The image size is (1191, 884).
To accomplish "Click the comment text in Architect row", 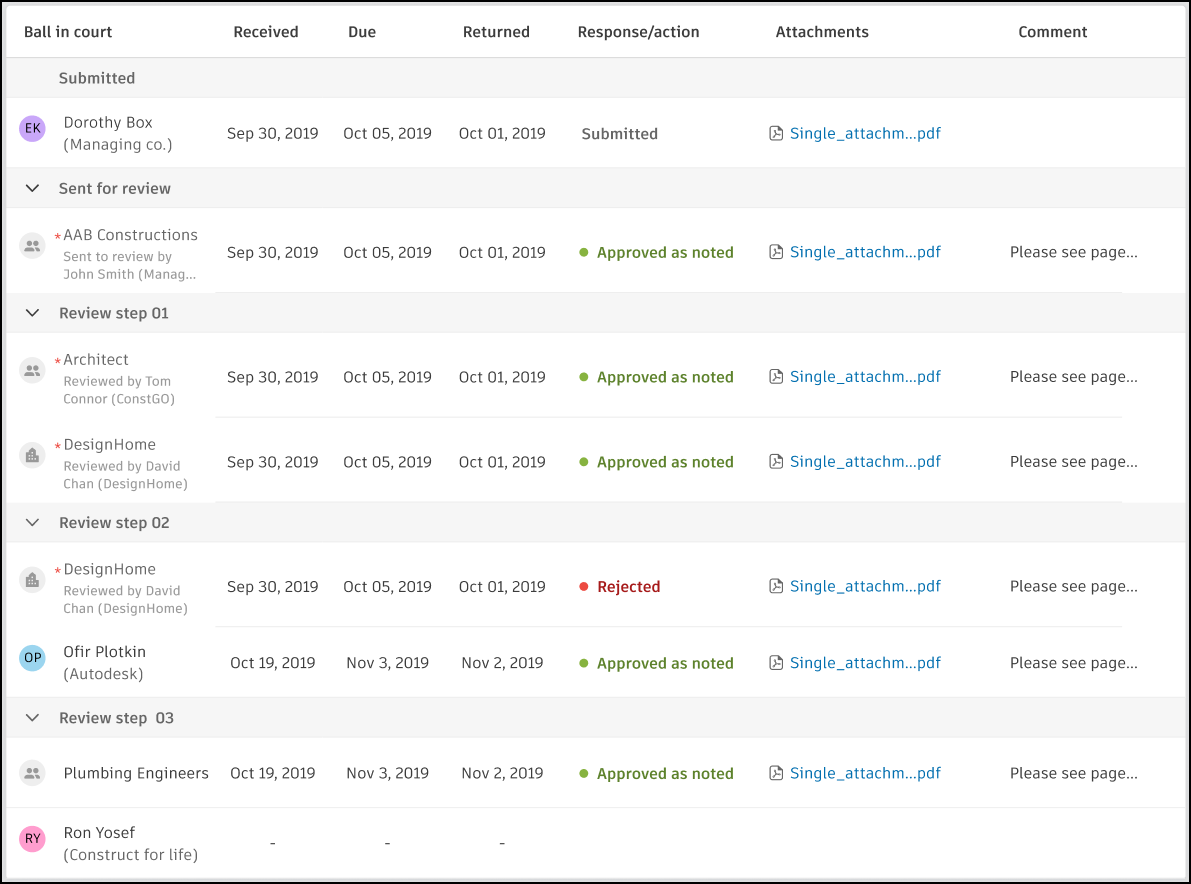I will click(1073, 377).
